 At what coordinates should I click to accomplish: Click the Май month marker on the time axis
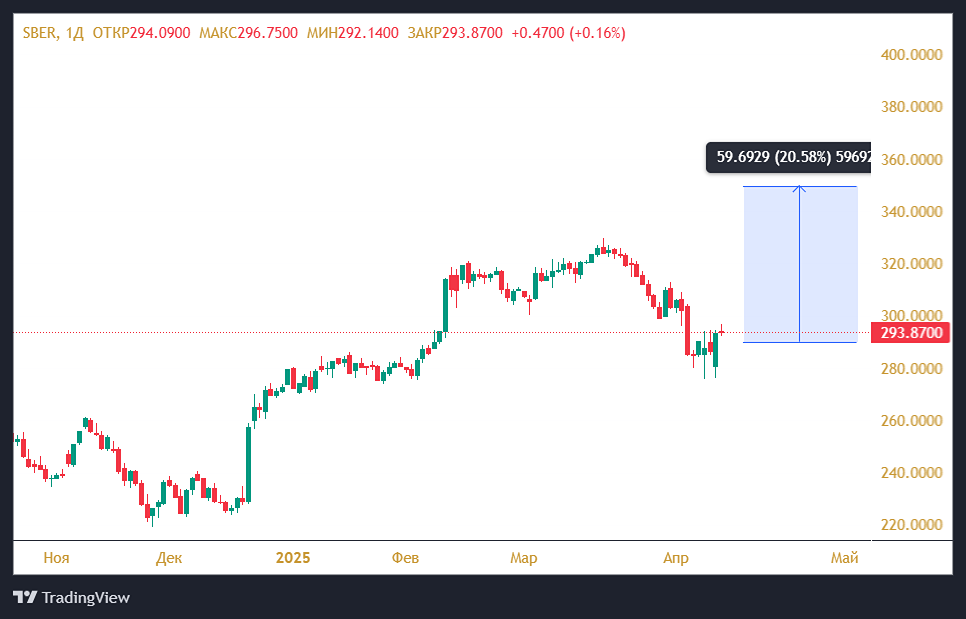click(x=844, y=558)
